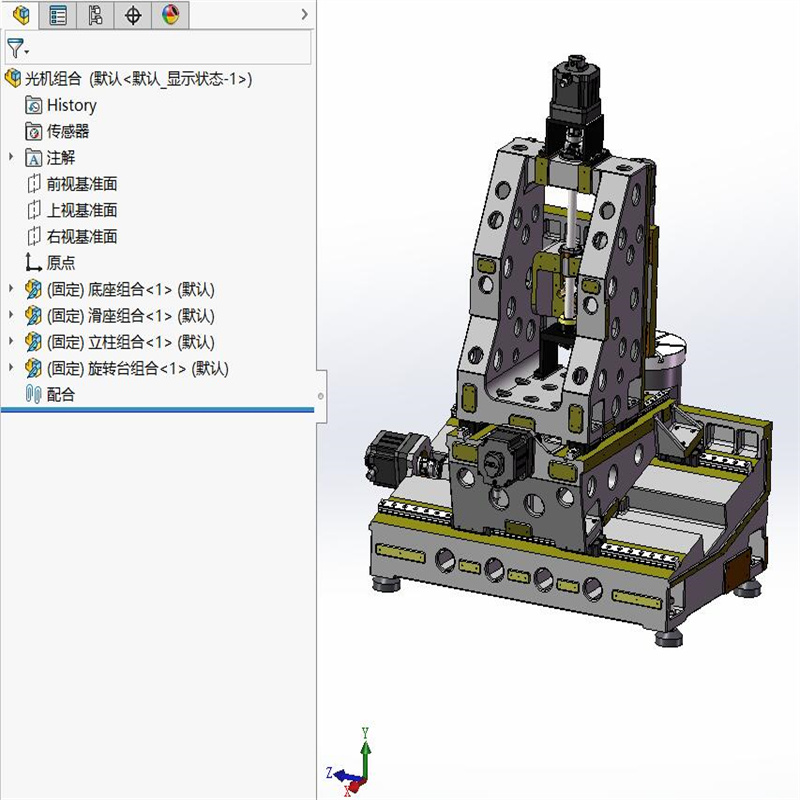
Task: Select the (固定) 旋转台组合<1> (默认) label
Action: (138, 369)
